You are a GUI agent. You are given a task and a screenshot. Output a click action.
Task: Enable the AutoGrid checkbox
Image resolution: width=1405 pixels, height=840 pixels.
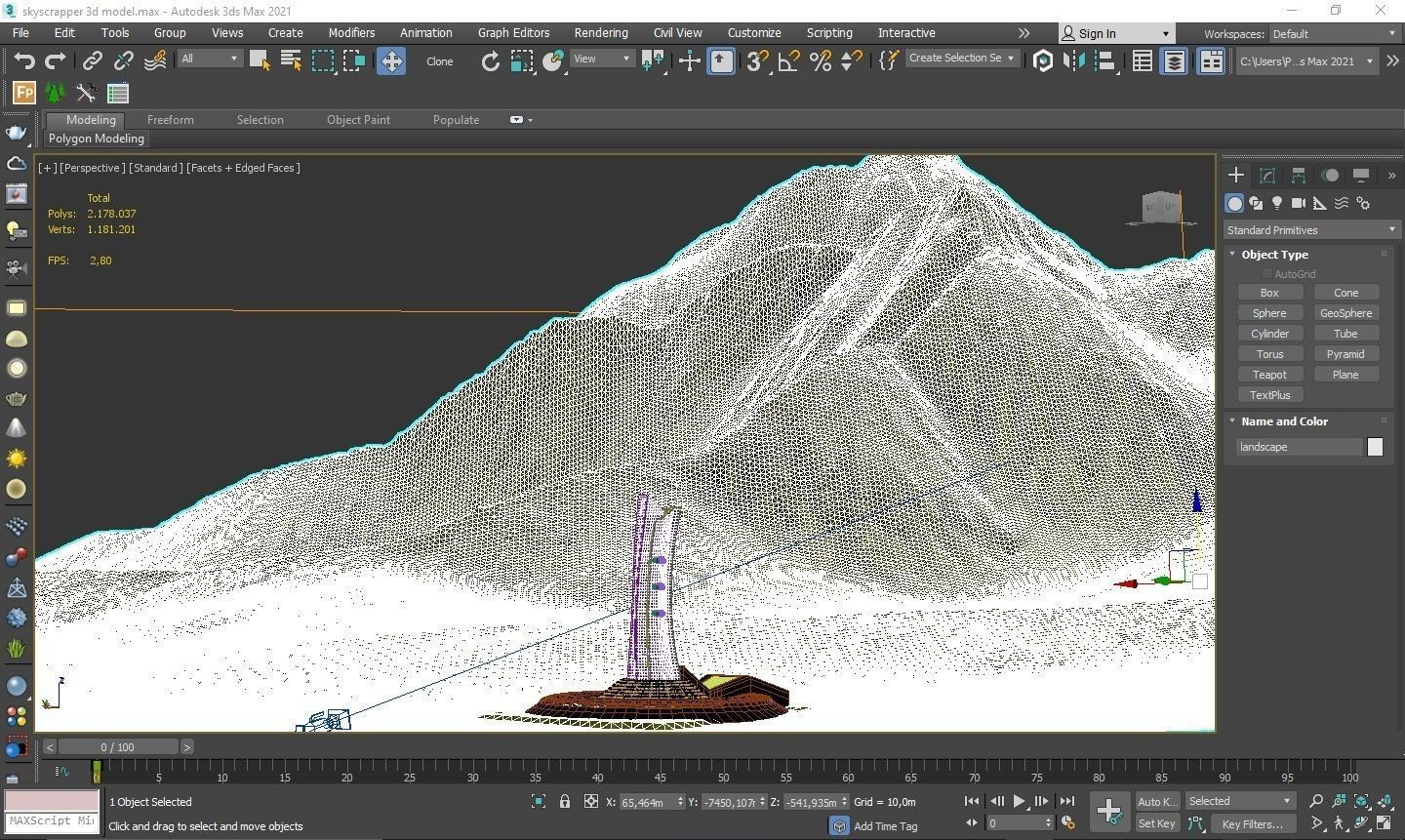[x=1267, y=274]
